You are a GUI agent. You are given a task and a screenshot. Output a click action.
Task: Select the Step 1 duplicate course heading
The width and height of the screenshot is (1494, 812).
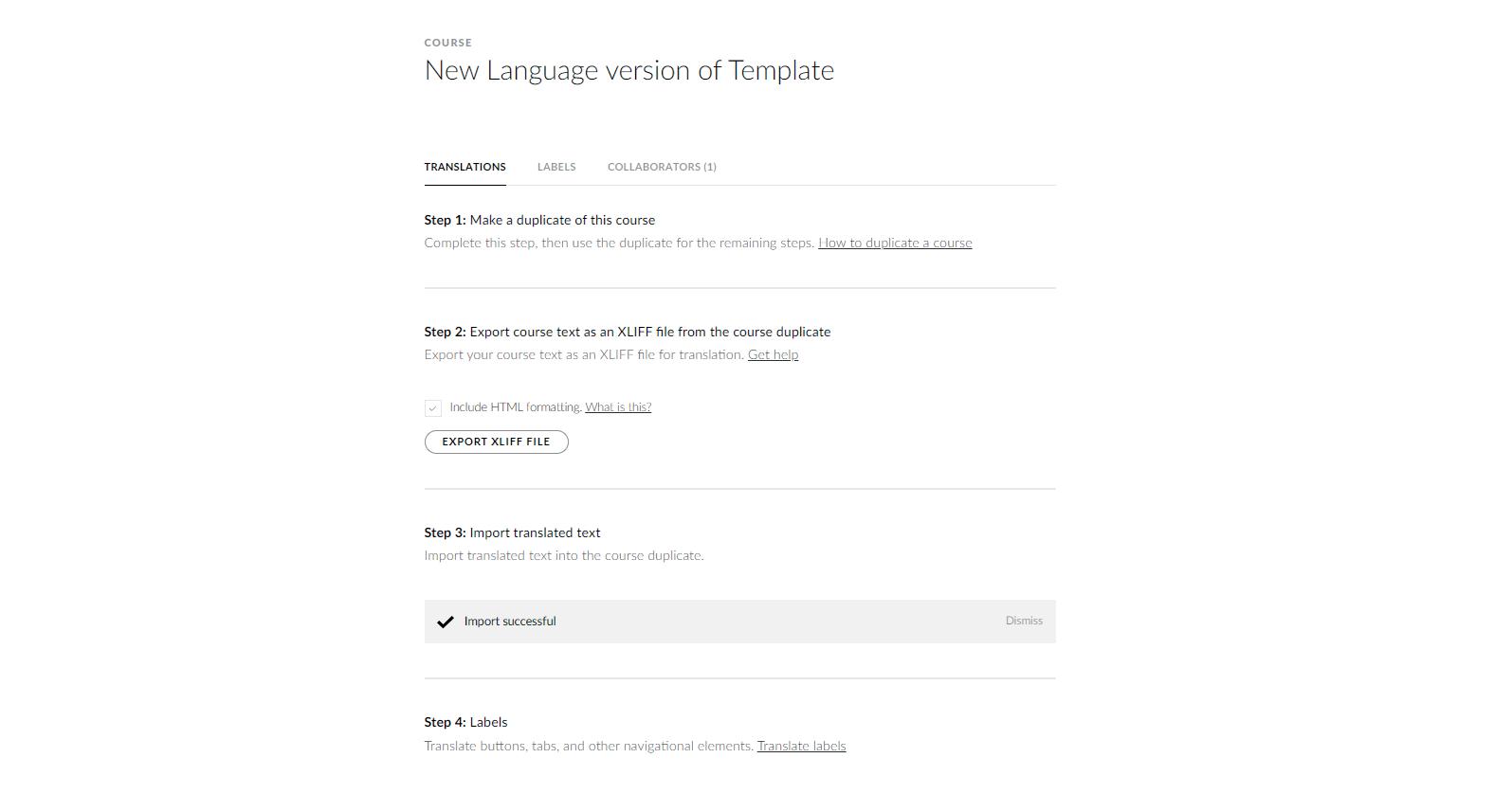tap(539, 220)
